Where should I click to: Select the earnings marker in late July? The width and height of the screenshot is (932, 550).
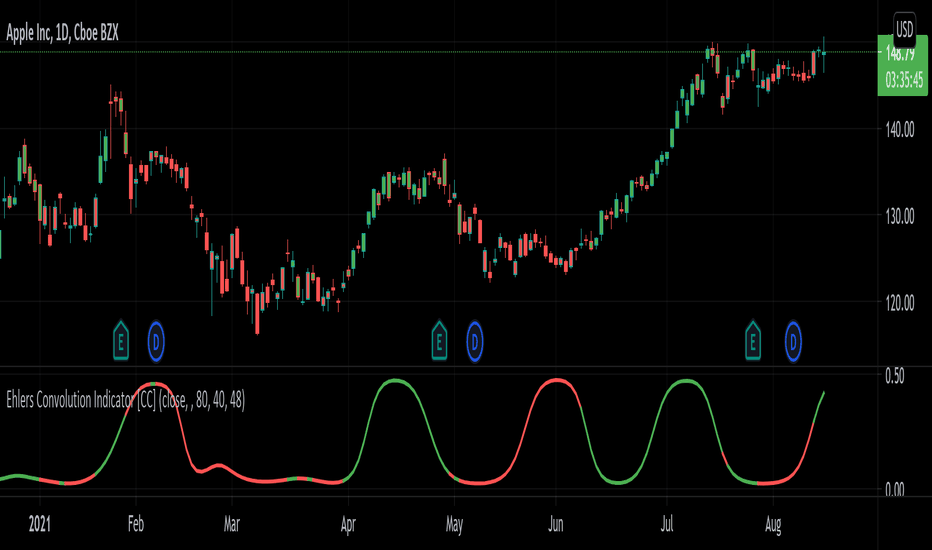[x=753, y=341]
